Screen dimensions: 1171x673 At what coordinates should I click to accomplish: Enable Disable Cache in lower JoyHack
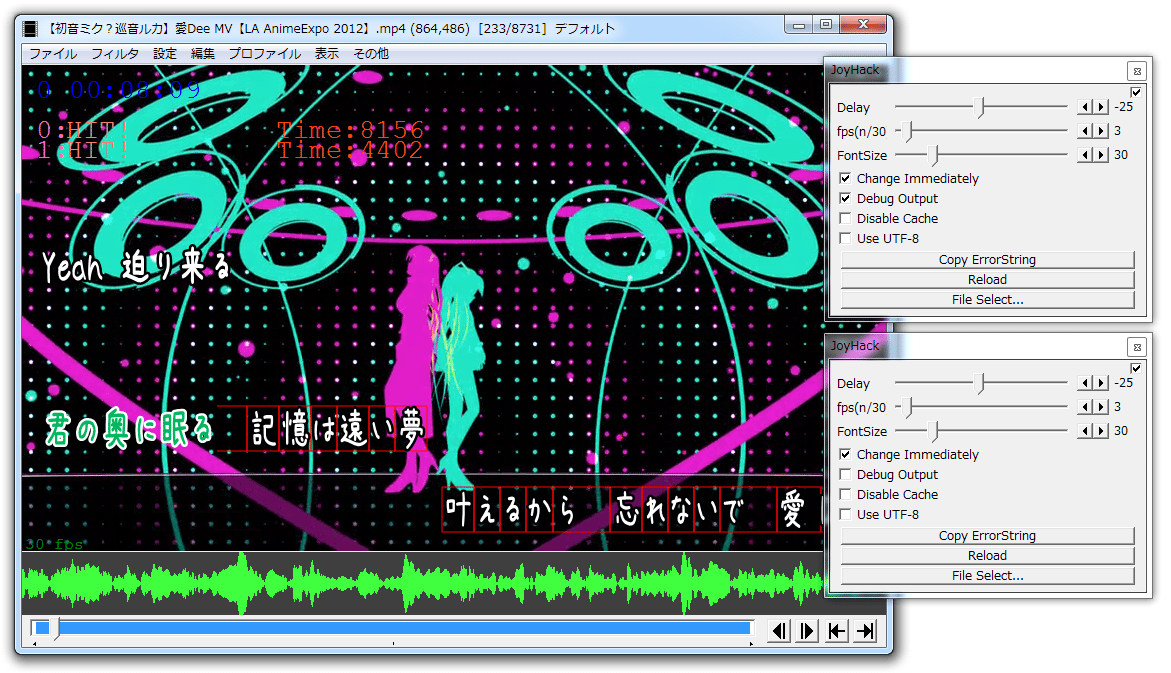click(x=845, y=494)
